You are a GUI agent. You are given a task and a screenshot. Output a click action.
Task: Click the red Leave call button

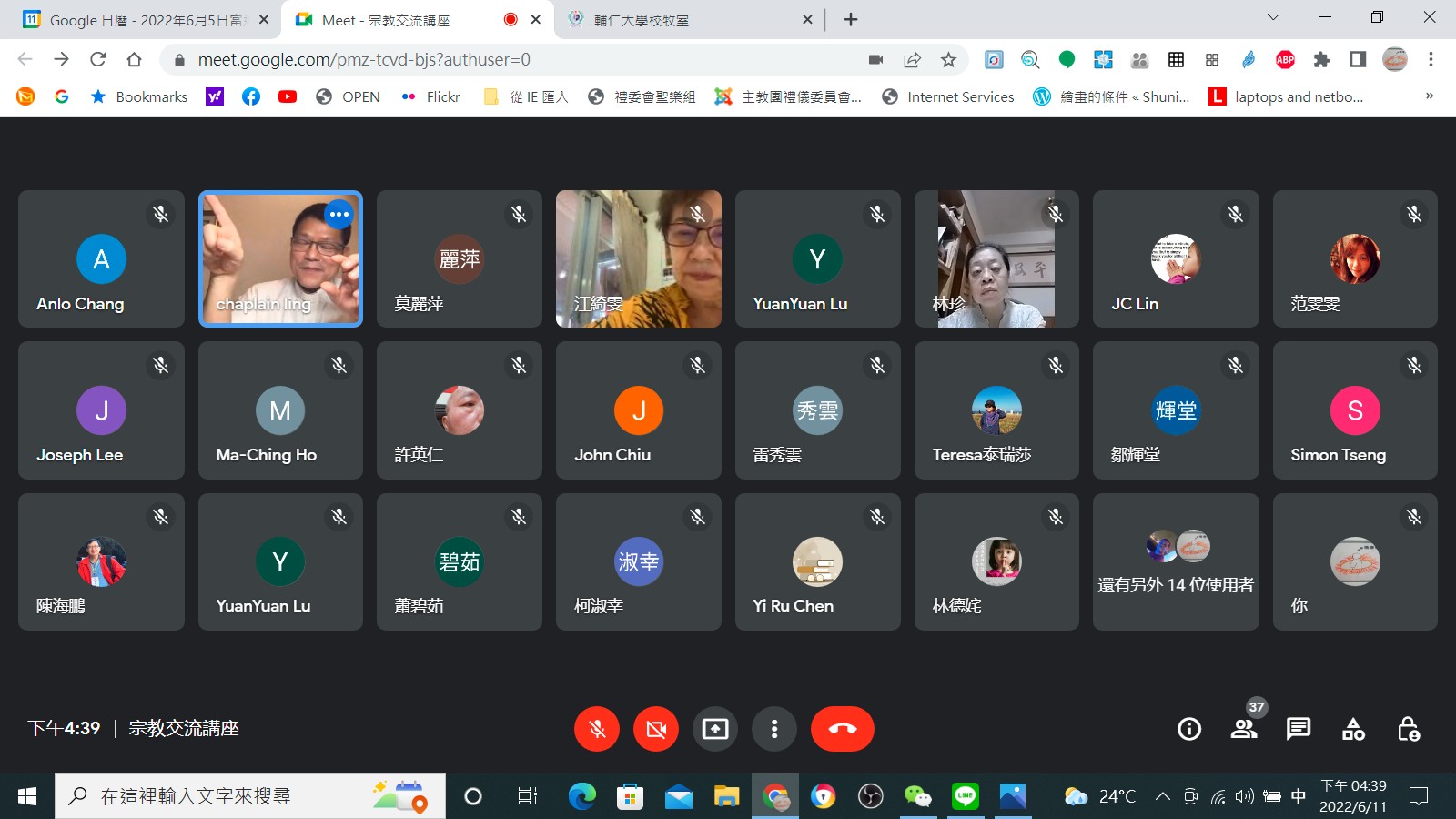[x=842, y=729]
